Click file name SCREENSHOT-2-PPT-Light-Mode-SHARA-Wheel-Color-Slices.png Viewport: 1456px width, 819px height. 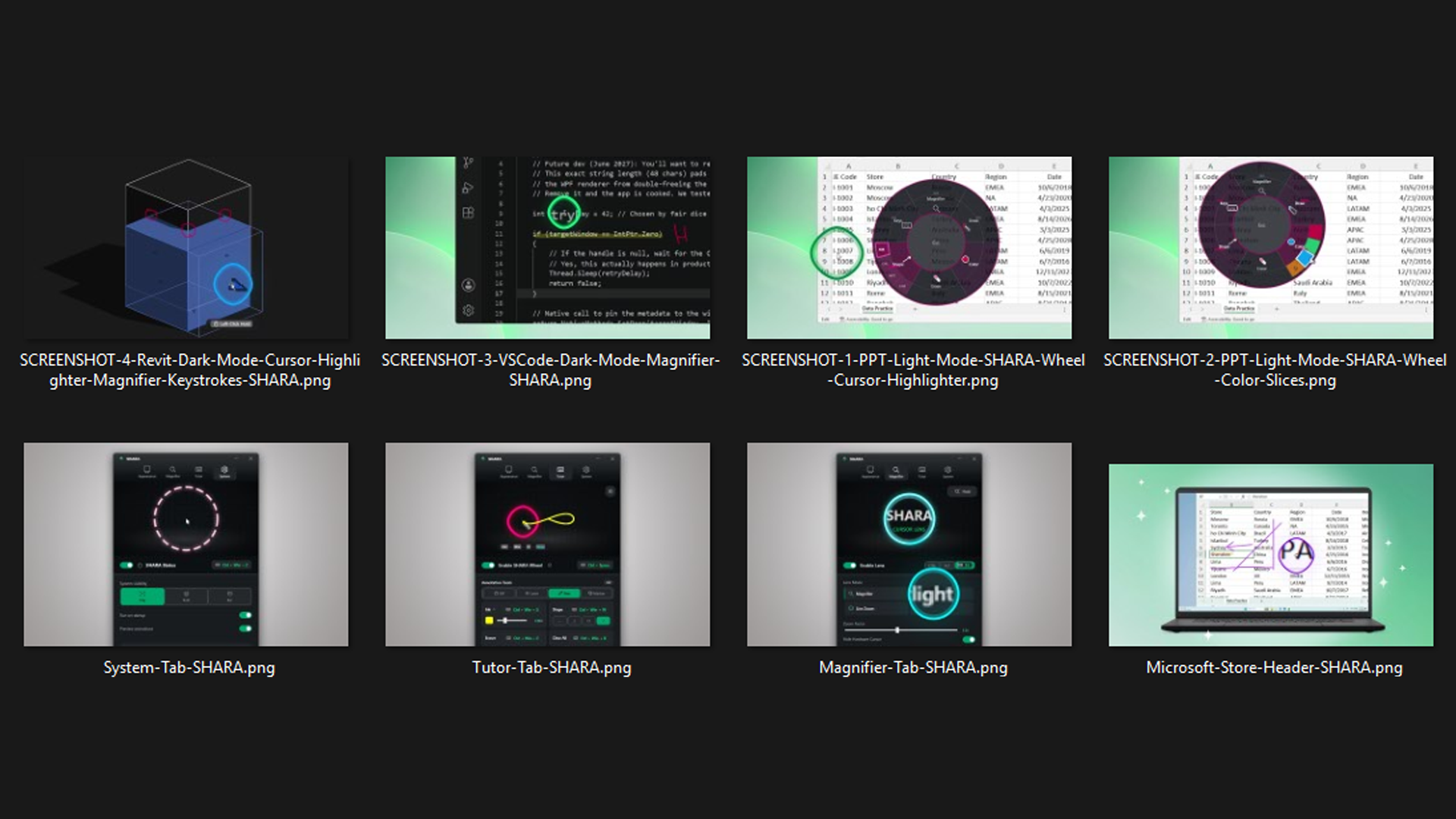tap(1275, 370)
